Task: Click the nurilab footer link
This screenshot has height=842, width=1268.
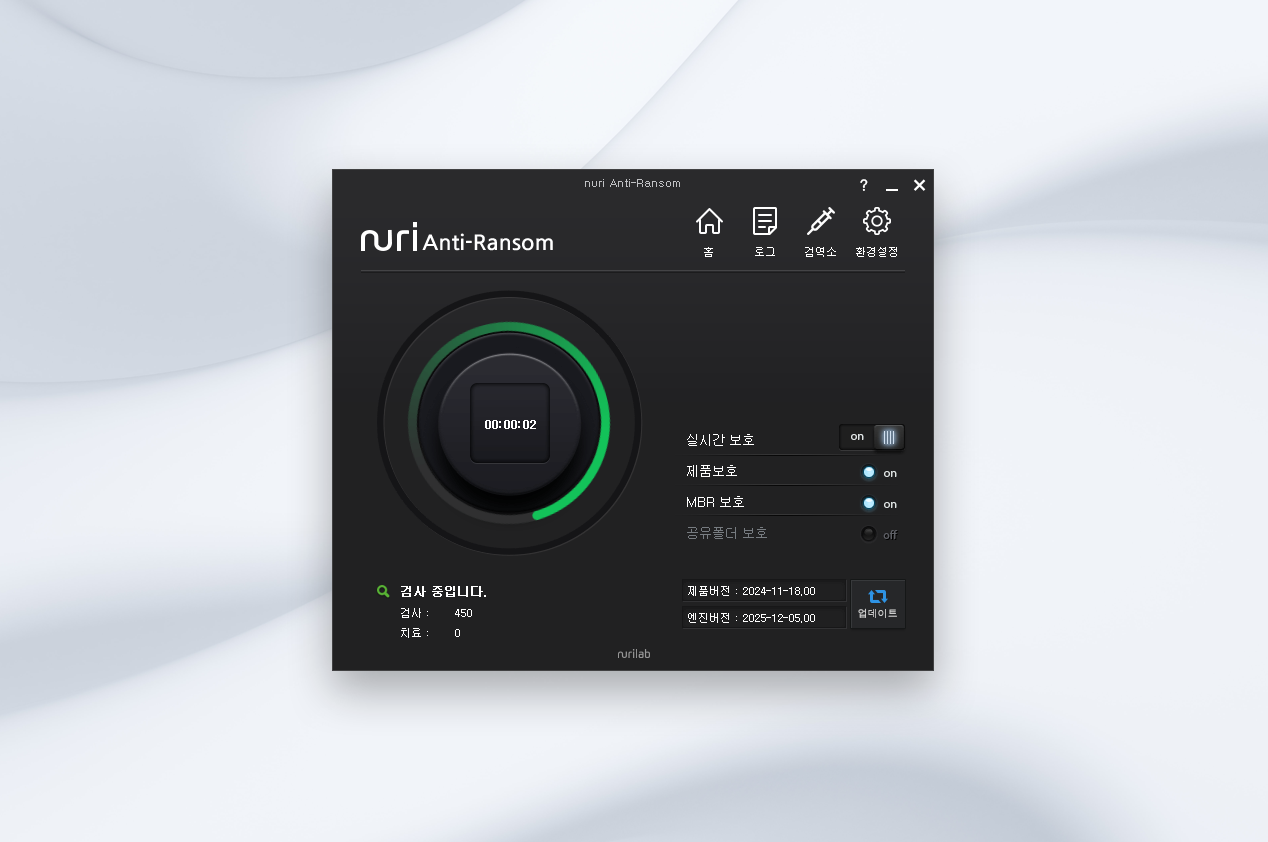Action: pos(633,654)
